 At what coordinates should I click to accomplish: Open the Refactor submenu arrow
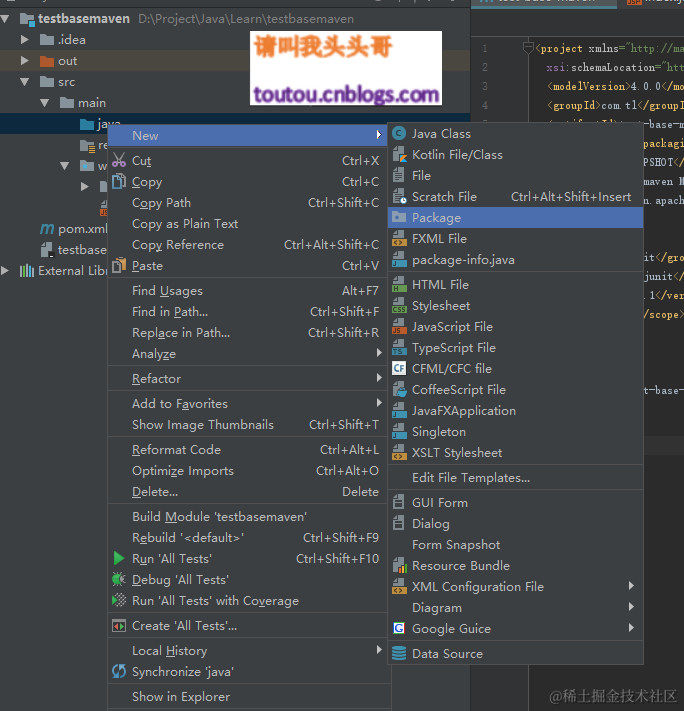point(379,378)
